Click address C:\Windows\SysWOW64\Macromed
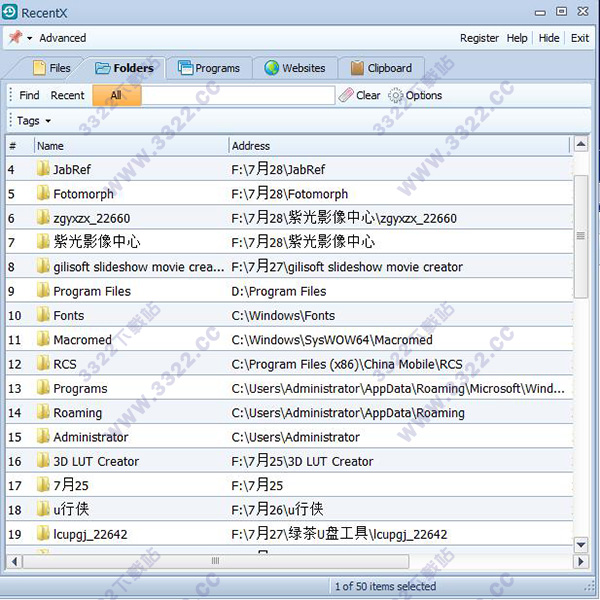The image size is (600, 600). click(x=332, y=340)
